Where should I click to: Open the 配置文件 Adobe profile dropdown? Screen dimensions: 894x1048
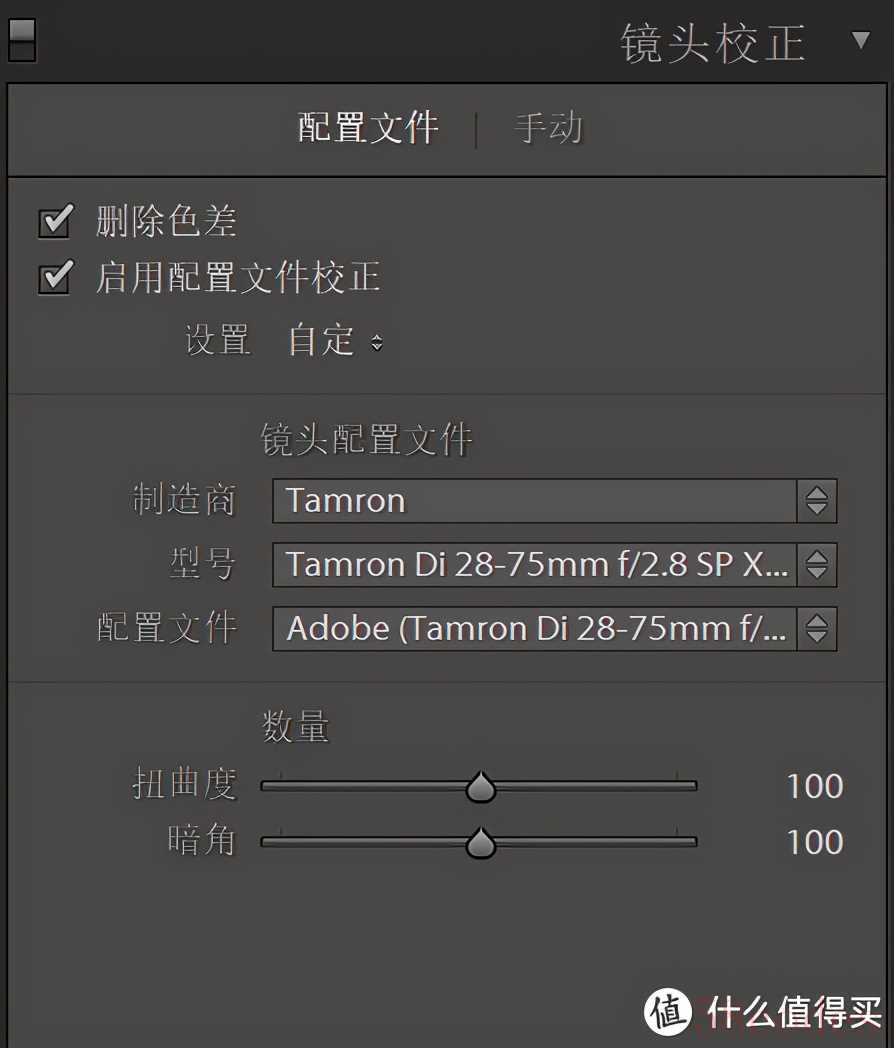point(535,629)
